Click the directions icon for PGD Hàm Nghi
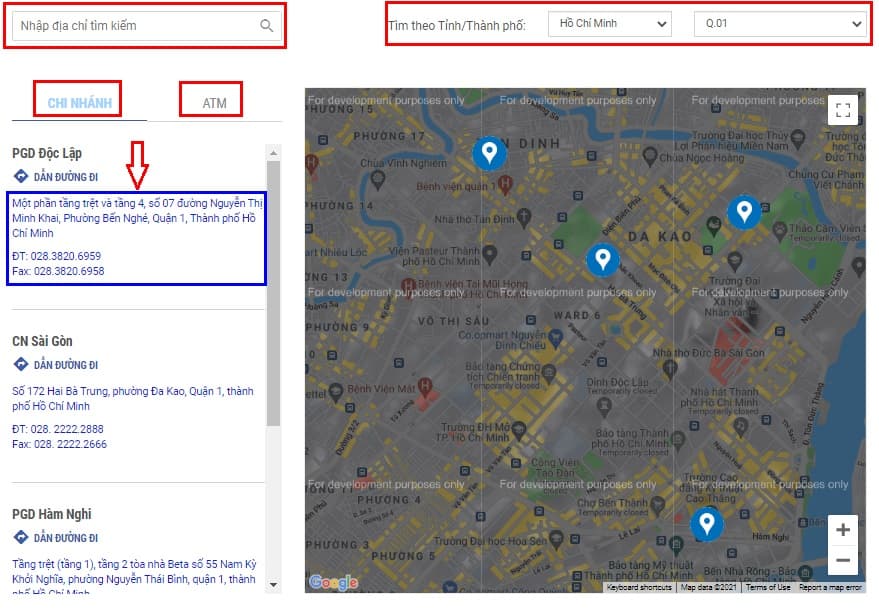This screenshot has width=879, height=611. 20,538
